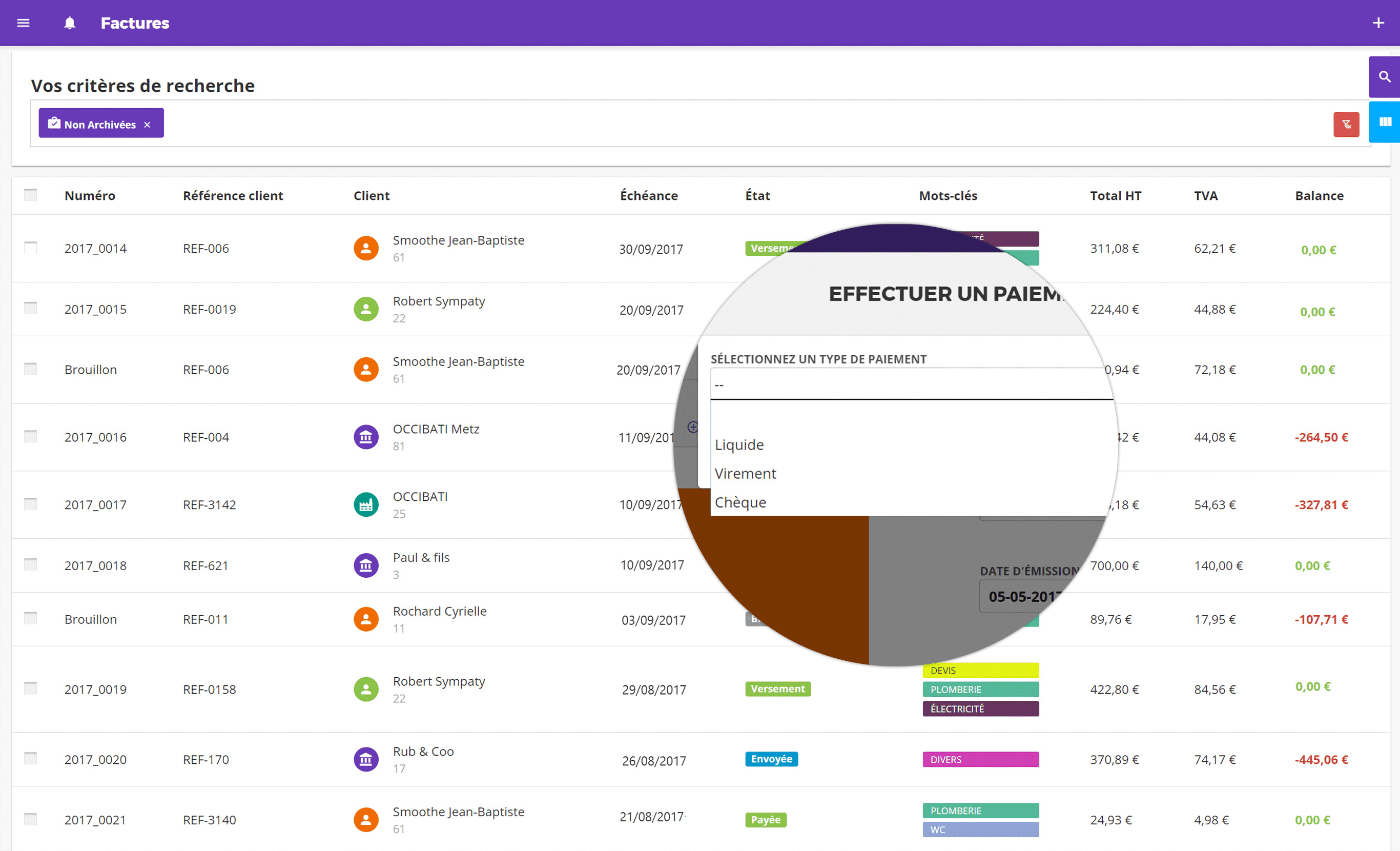Click invoice number 2017_0020

[x=95, y=759]
